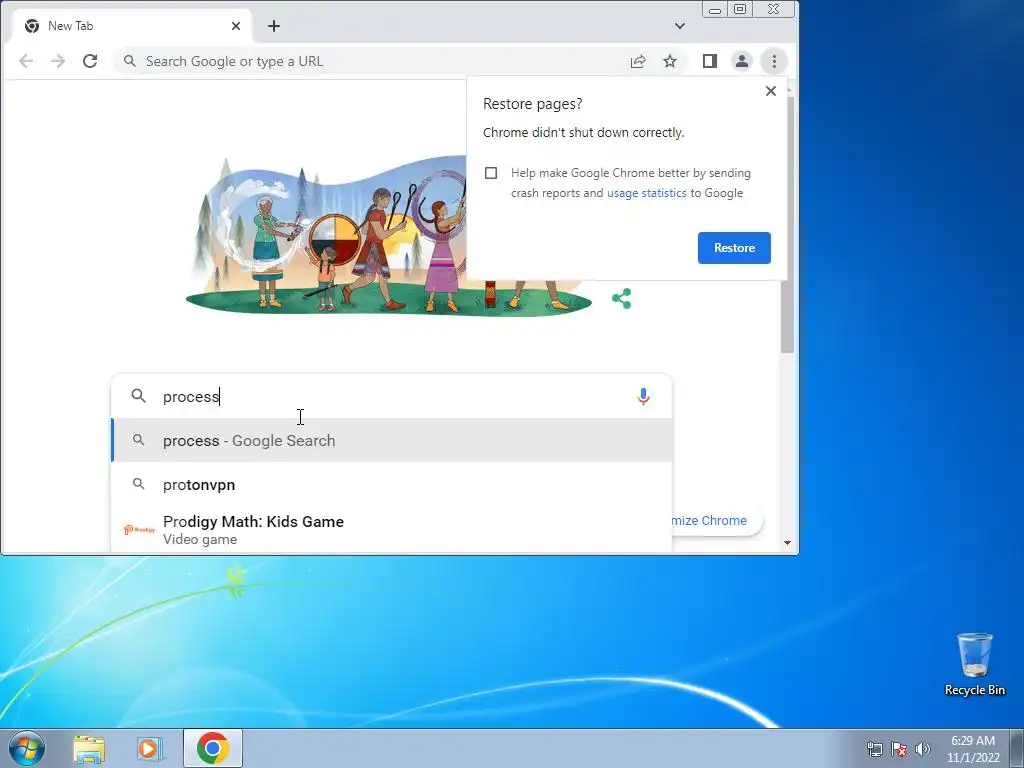1024x768 pixels.
Task: Open Chrome's three-dot menu
Action: point(774,61)
